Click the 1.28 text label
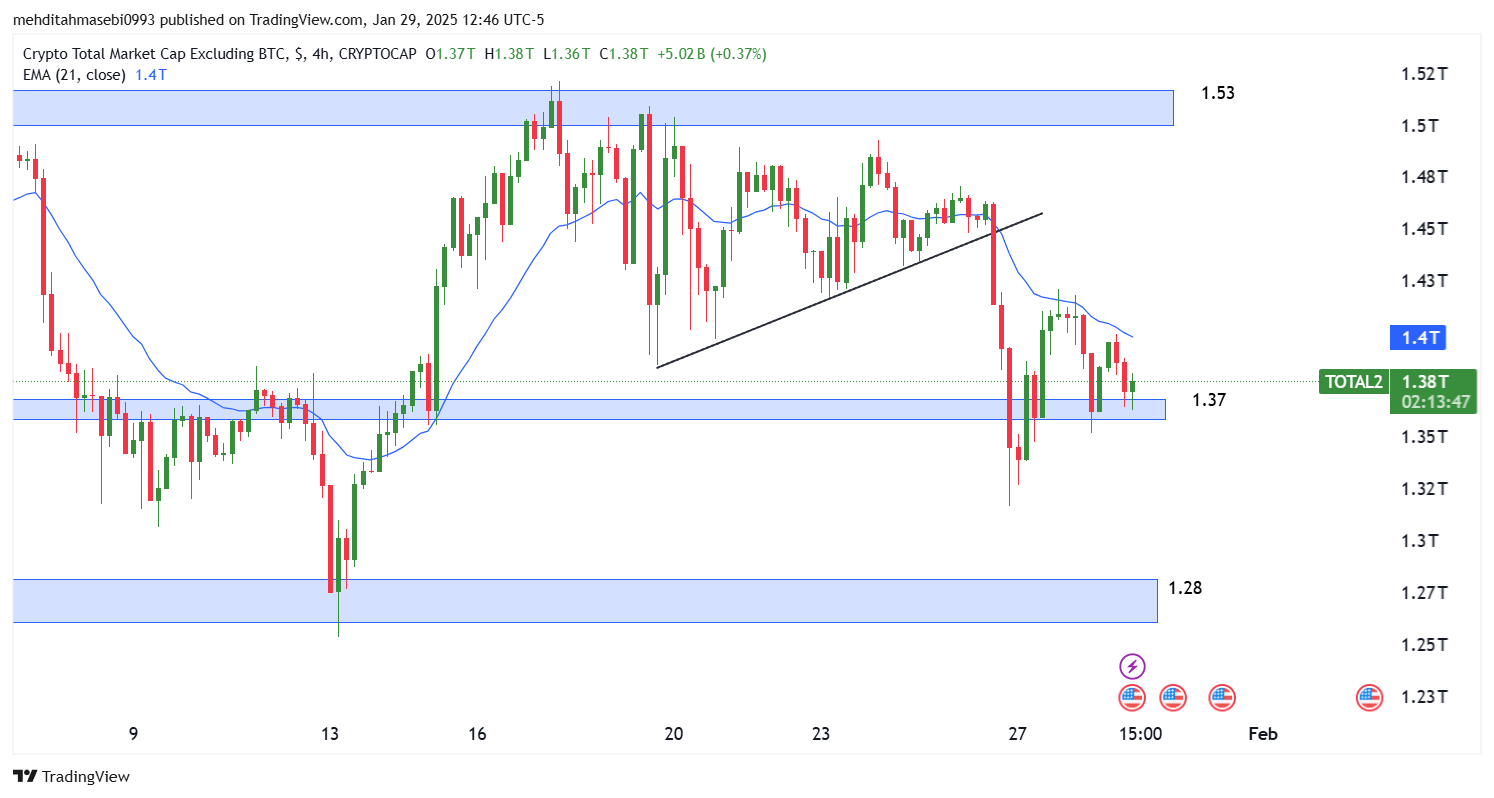 1185,587
